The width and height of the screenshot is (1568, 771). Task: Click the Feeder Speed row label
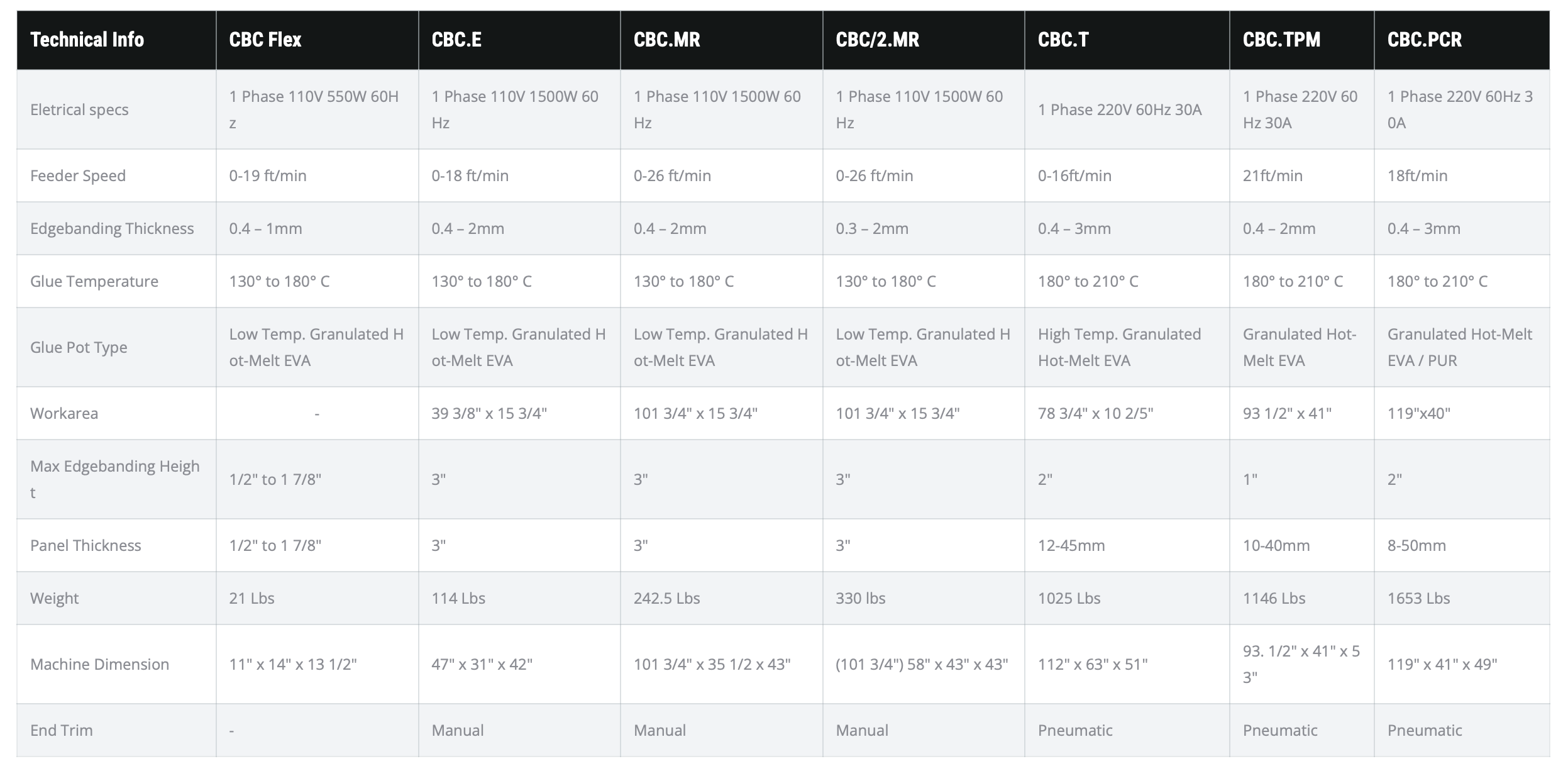coord(78,175)
